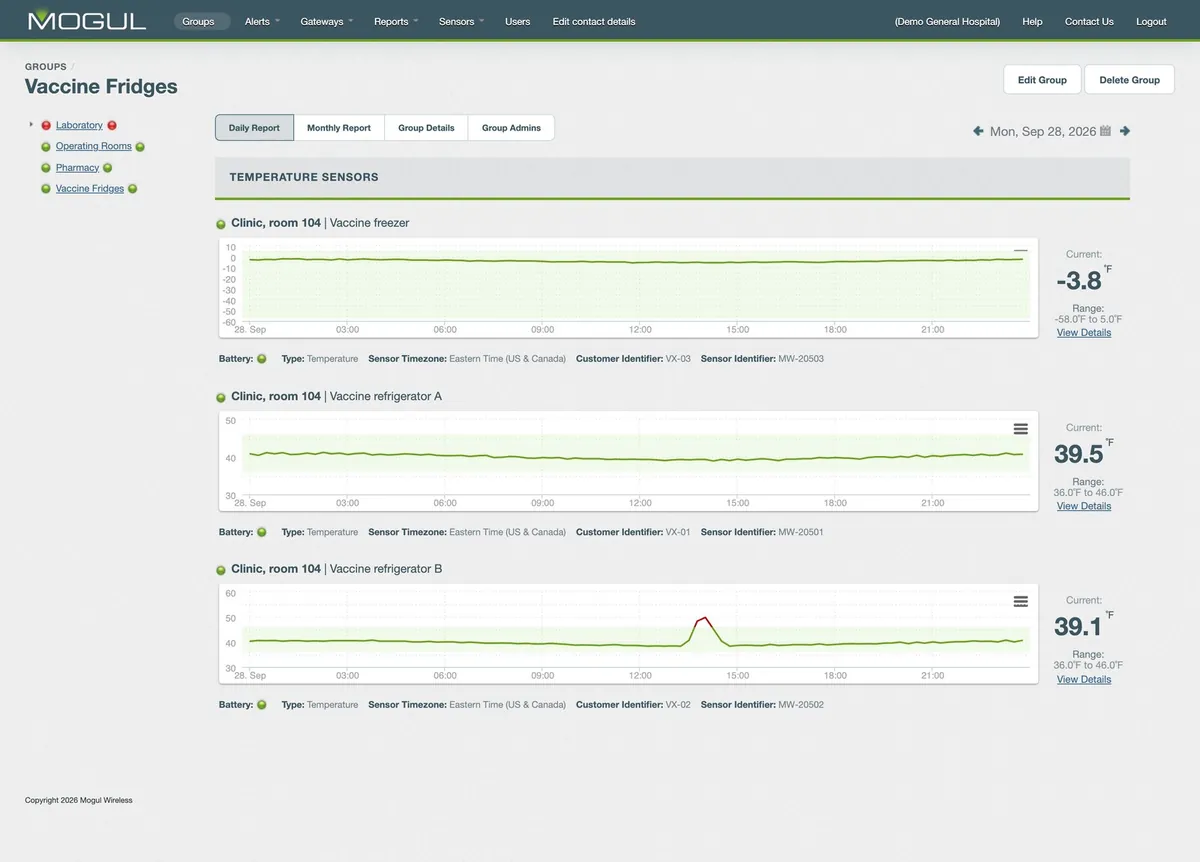Screen dimensions: 1200x862
Task: Go to next day arrow
Action: point(1125,131)
